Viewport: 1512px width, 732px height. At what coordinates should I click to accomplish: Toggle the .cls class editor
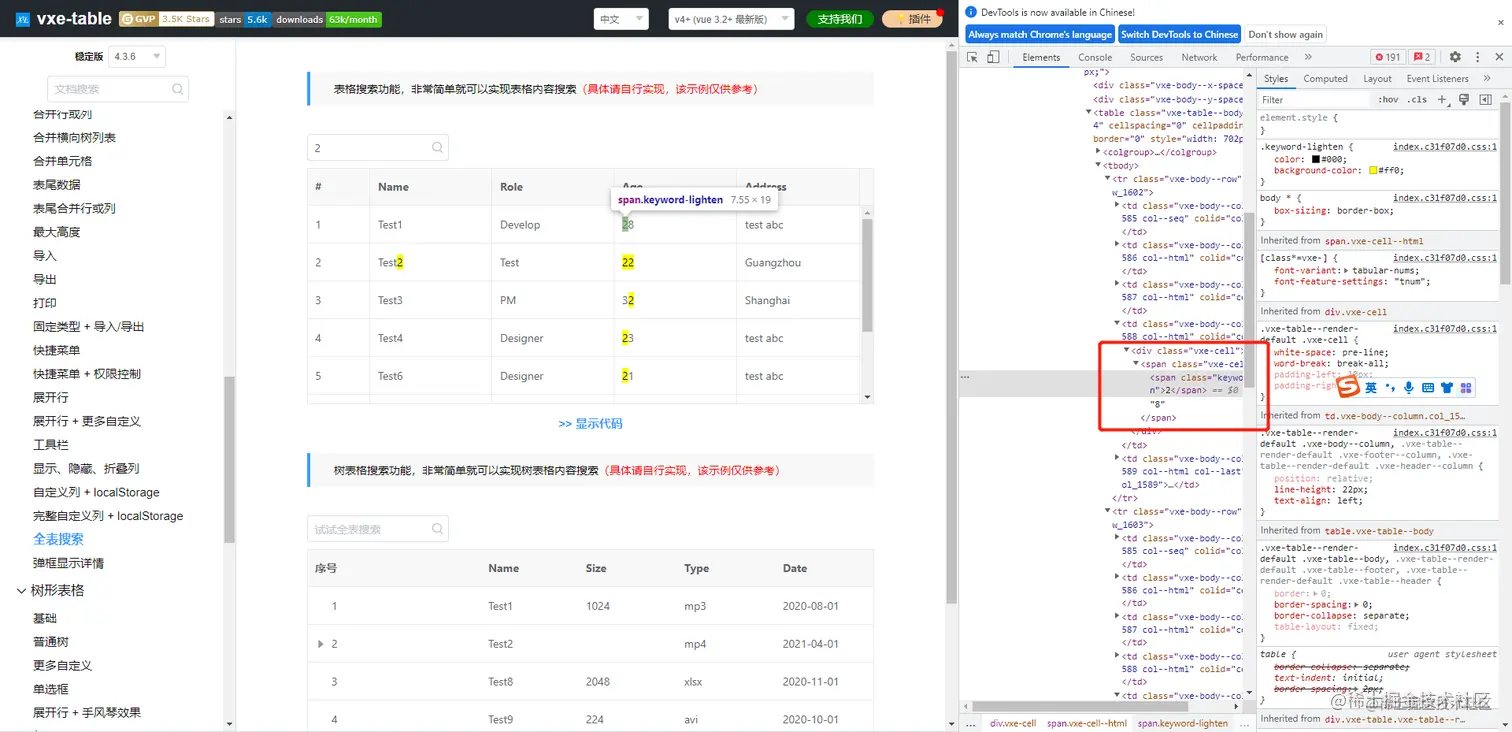click(x=1417, y=100)
